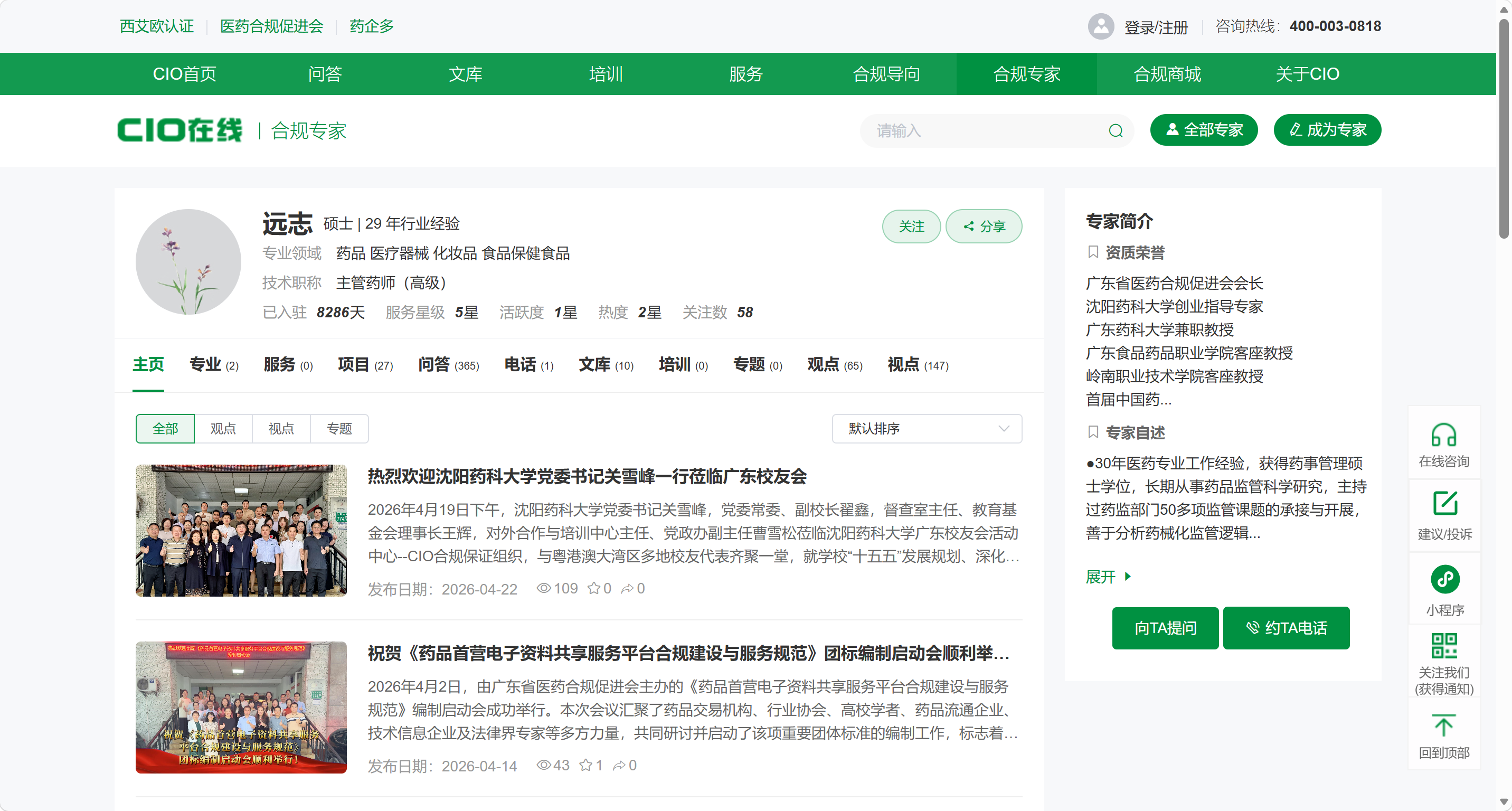This screenshot has height=811, width=1512.
Task: Click the eye view-count icon under first article
Action: coord(544,588)
